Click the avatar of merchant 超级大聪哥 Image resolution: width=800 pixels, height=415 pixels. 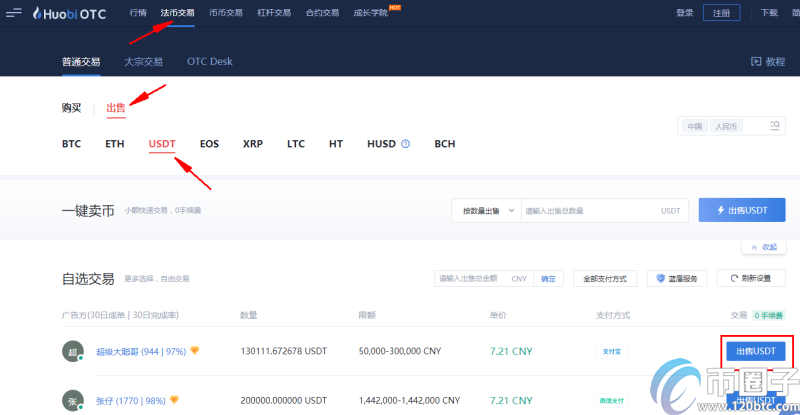pos(72,352)
